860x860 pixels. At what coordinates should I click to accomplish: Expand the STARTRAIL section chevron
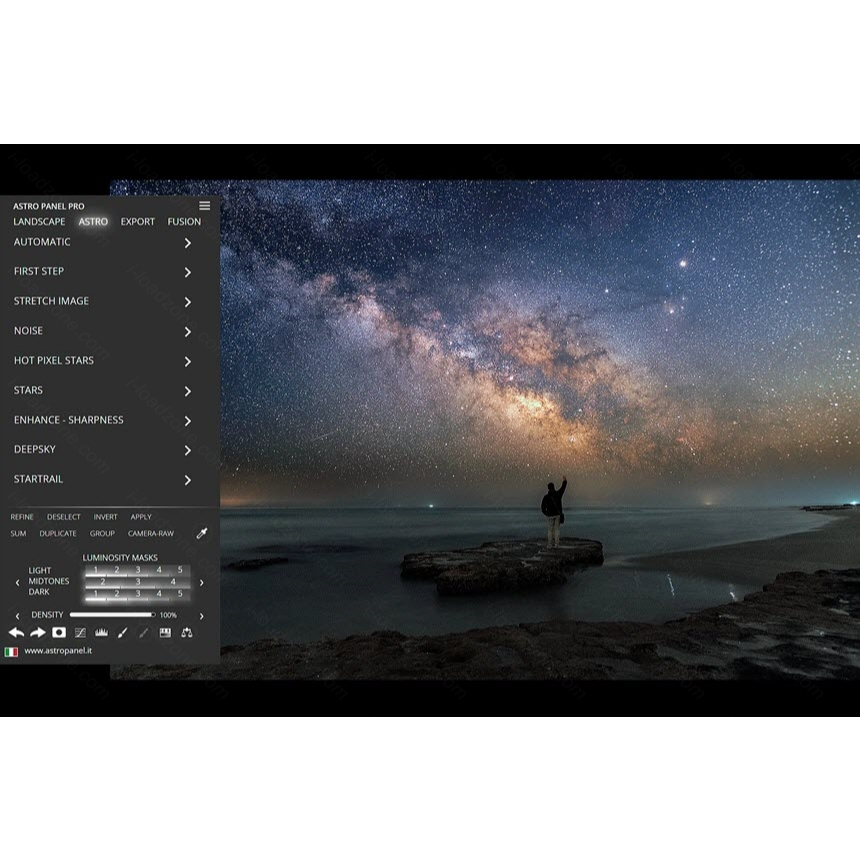pos(188,480)
